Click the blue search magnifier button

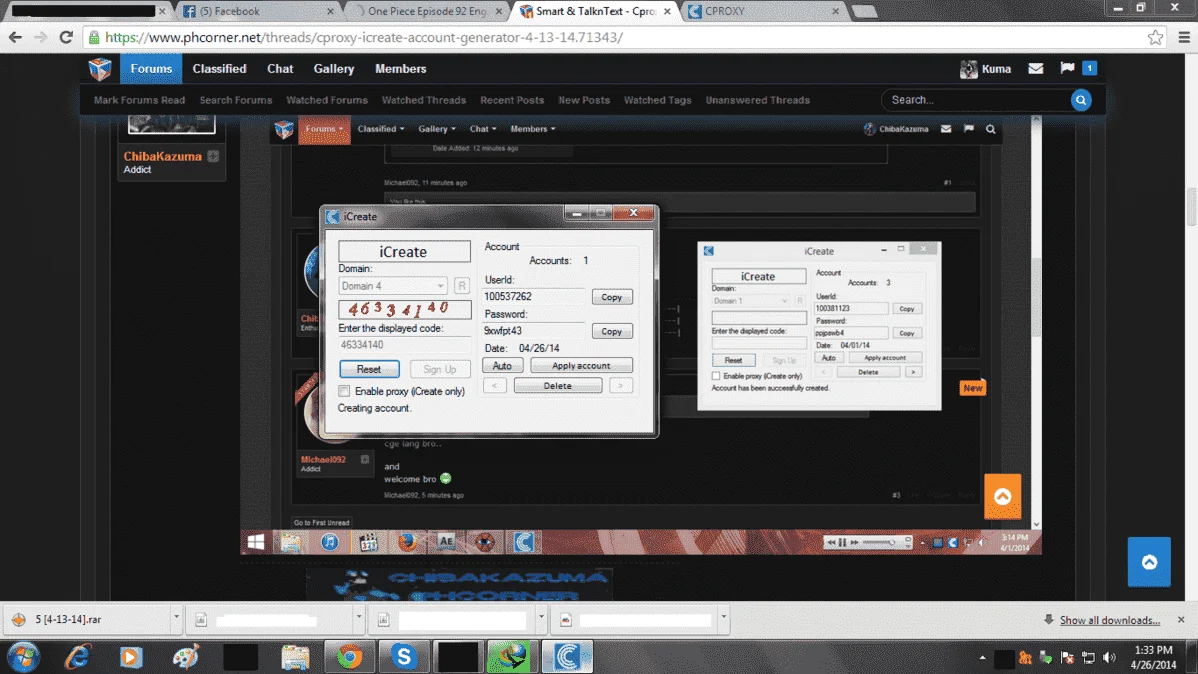click(1080, 100)
